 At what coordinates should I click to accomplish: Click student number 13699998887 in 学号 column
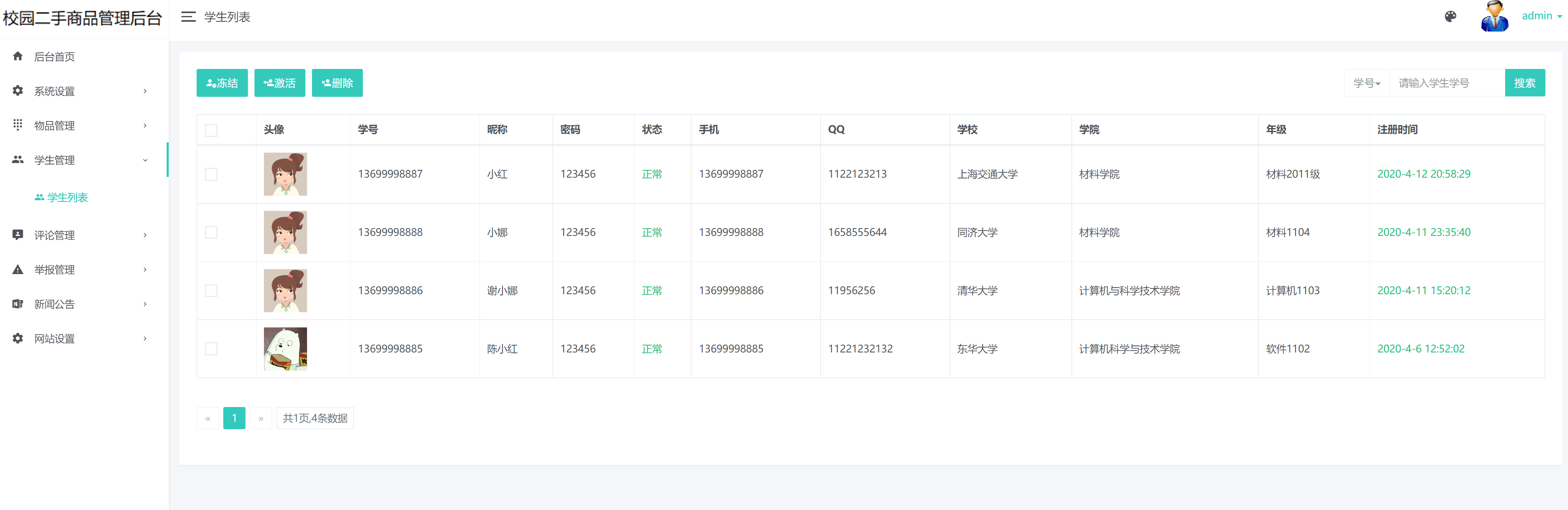click(390, 174)
